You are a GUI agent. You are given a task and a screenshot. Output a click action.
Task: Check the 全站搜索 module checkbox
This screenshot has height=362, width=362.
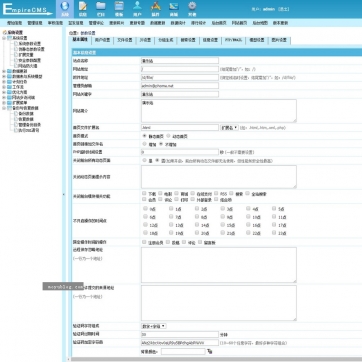click(x=247, y=193)
